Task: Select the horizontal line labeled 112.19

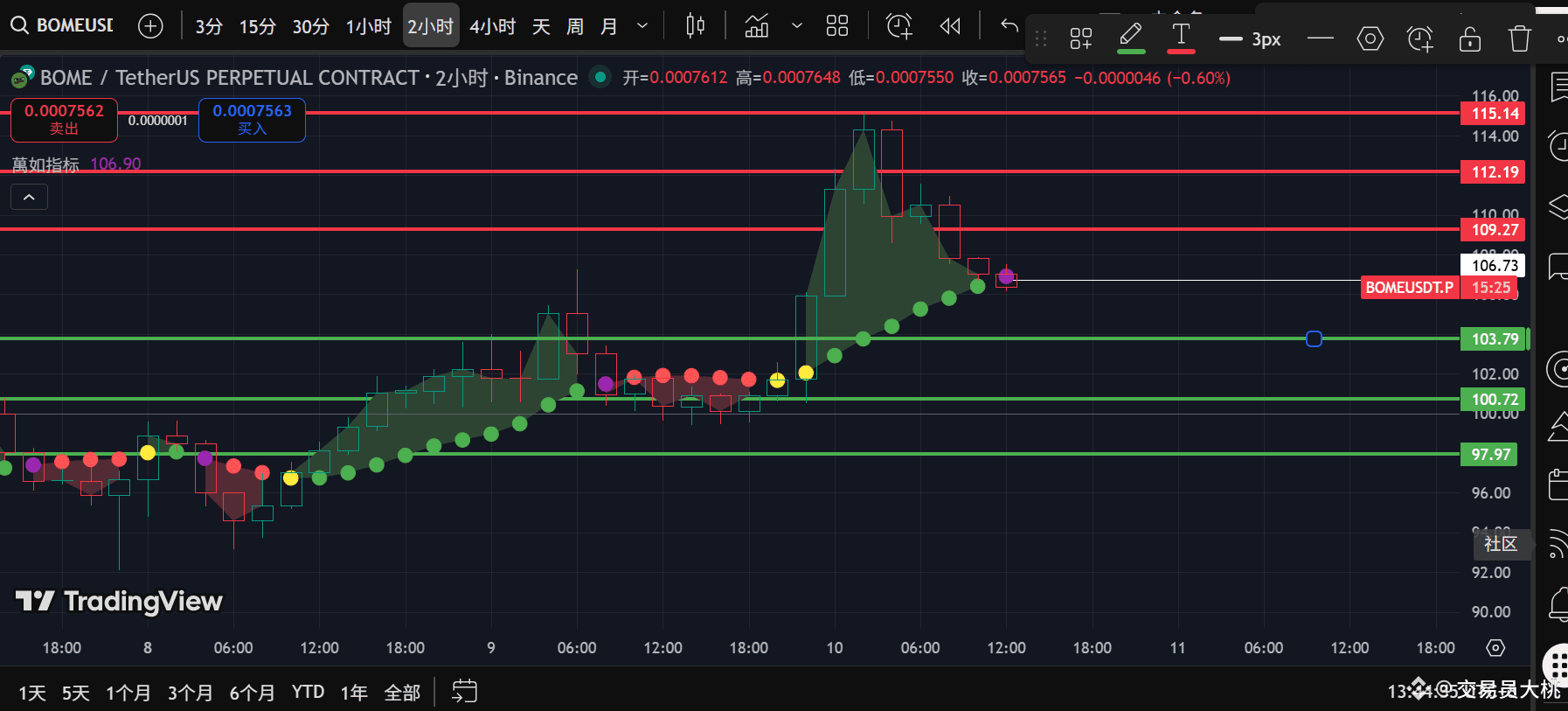Action: point(730,171)
